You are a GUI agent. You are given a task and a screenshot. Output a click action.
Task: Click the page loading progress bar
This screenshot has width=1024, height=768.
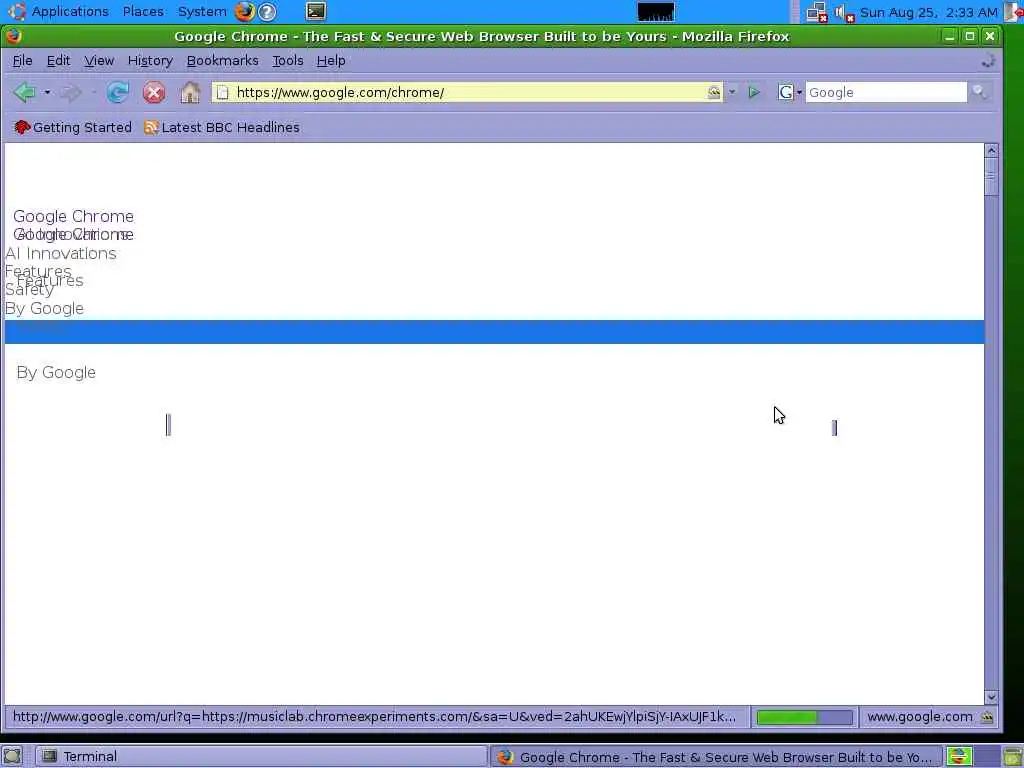tap(804, 717)
